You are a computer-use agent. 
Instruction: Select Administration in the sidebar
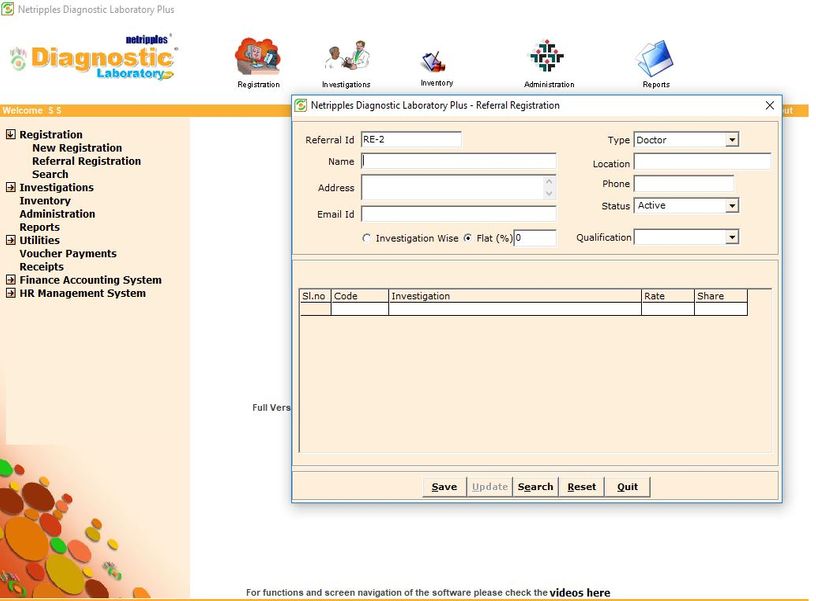(57, 214)
